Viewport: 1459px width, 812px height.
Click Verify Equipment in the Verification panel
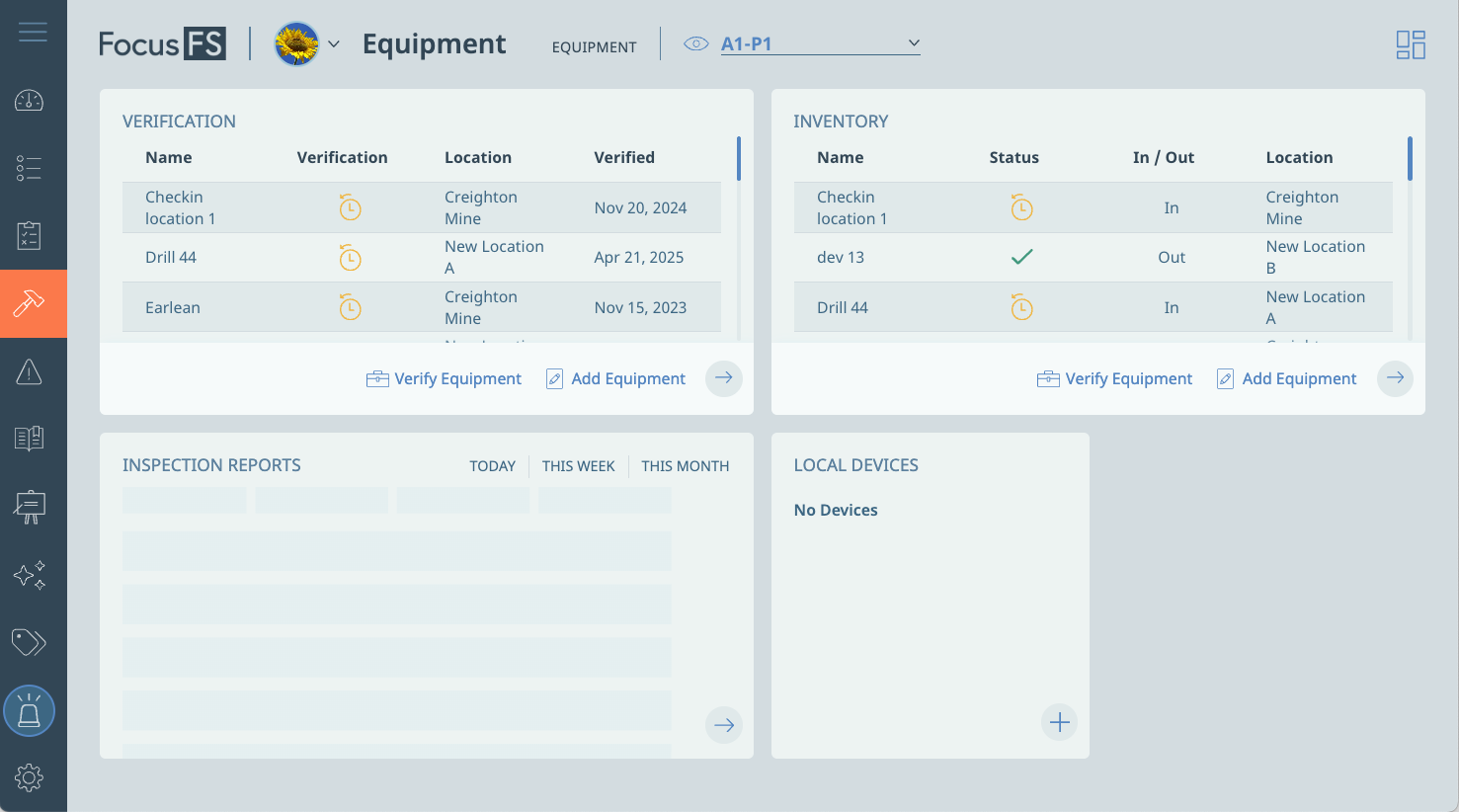coord(445,378)
